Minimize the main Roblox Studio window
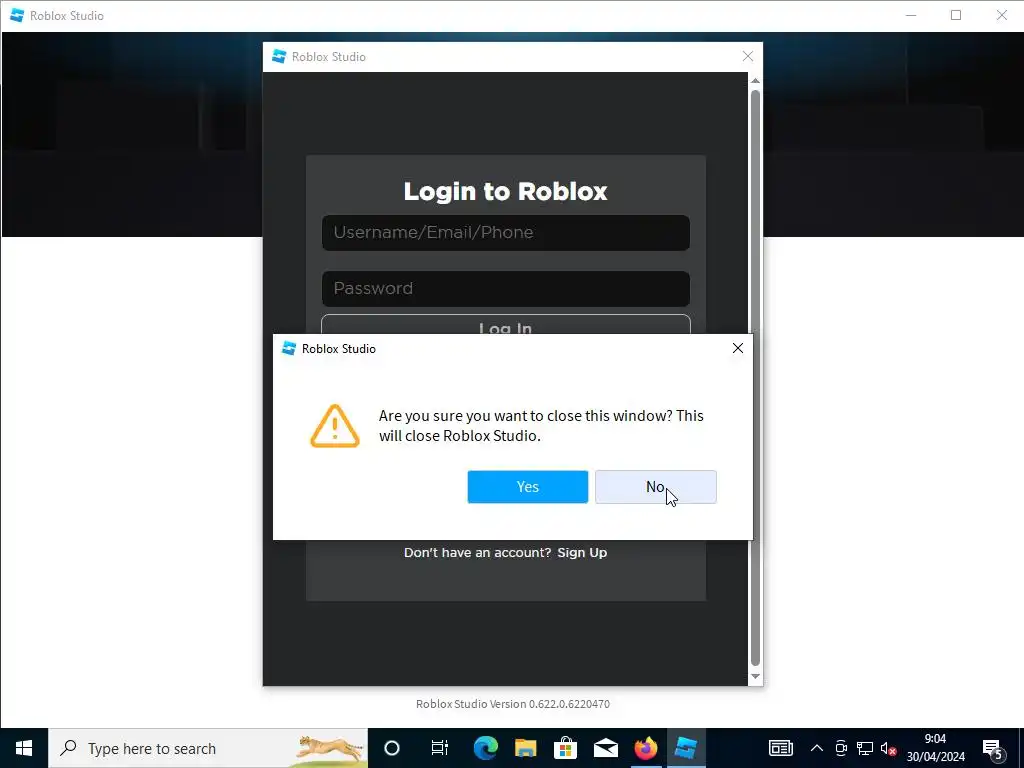 click(911, 15)
